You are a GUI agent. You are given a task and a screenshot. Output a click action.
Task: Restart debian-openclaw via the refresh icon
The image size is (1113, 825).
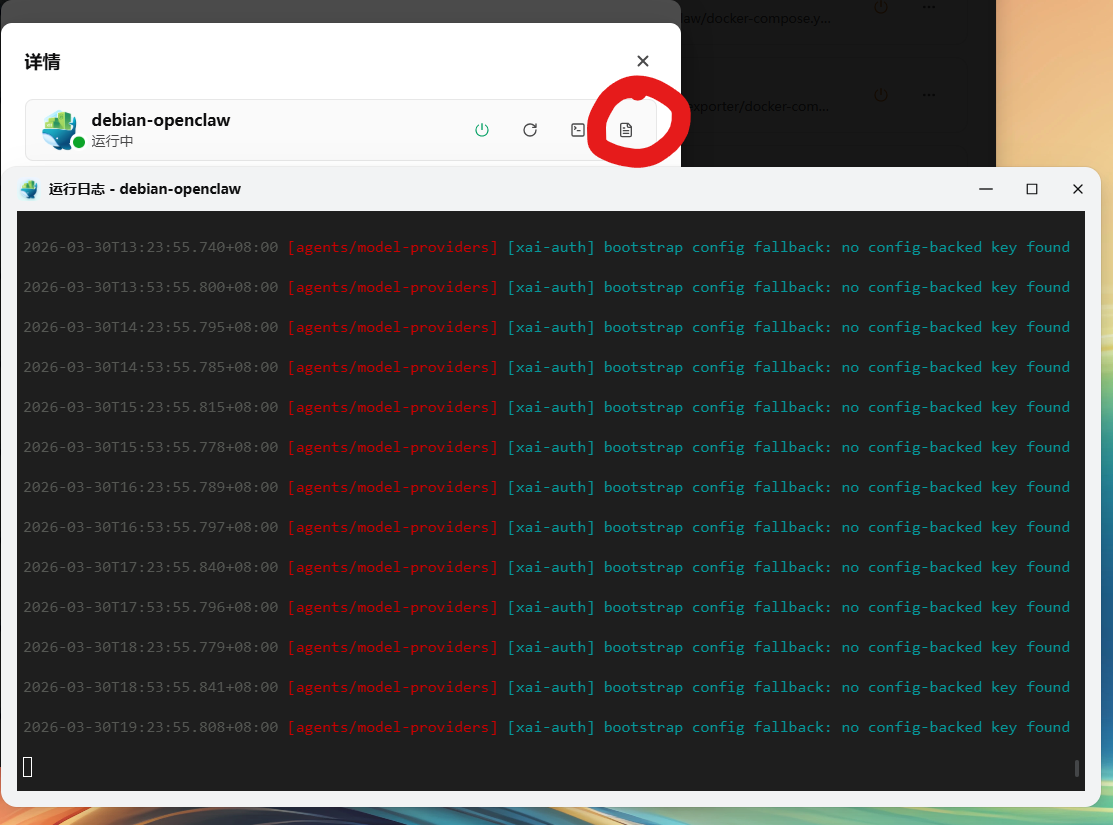(530, 130)
